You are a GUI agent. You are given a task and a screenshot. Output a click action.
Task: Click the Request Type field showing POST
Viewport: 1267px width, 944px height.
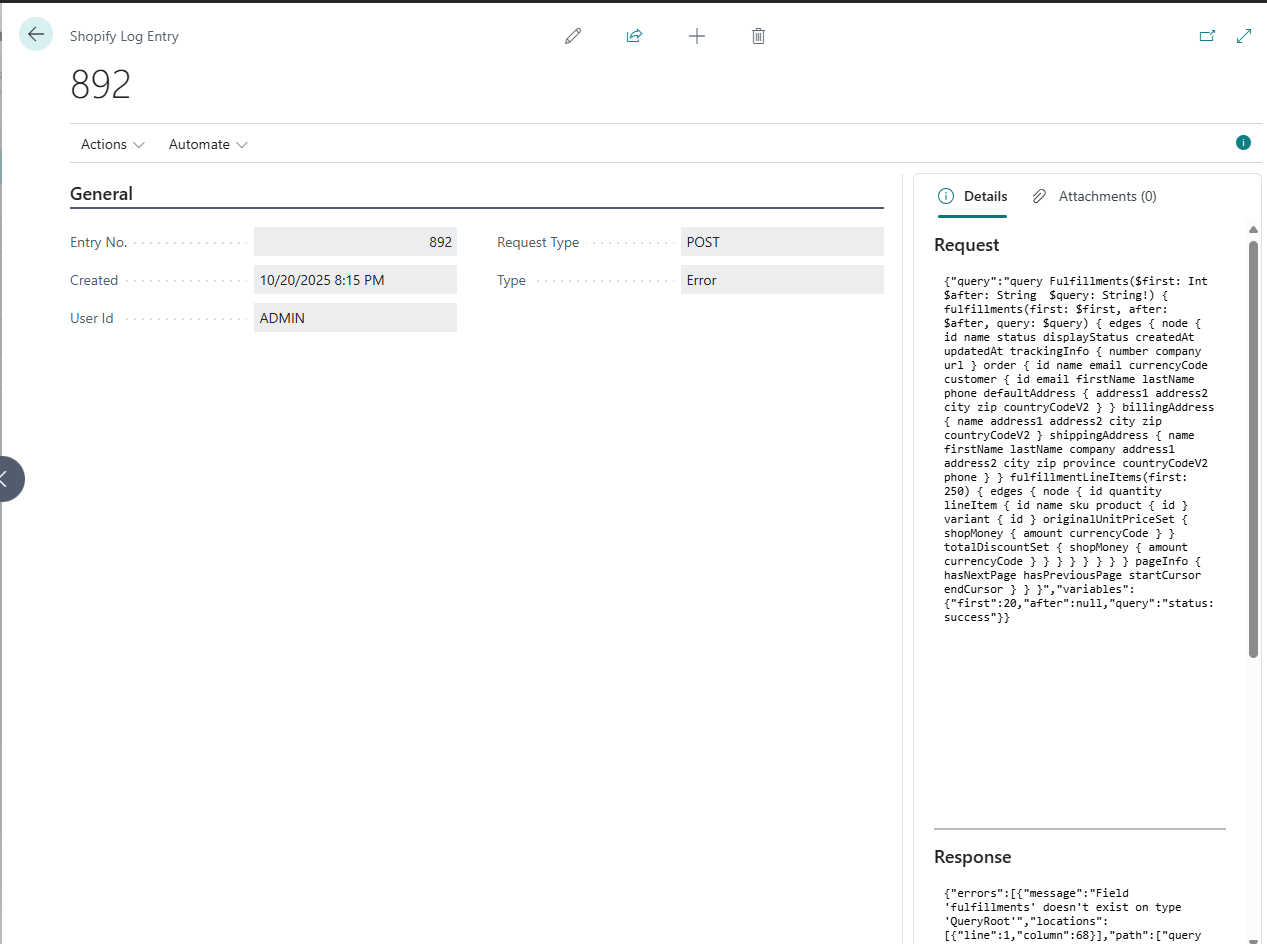coord(782,242)
